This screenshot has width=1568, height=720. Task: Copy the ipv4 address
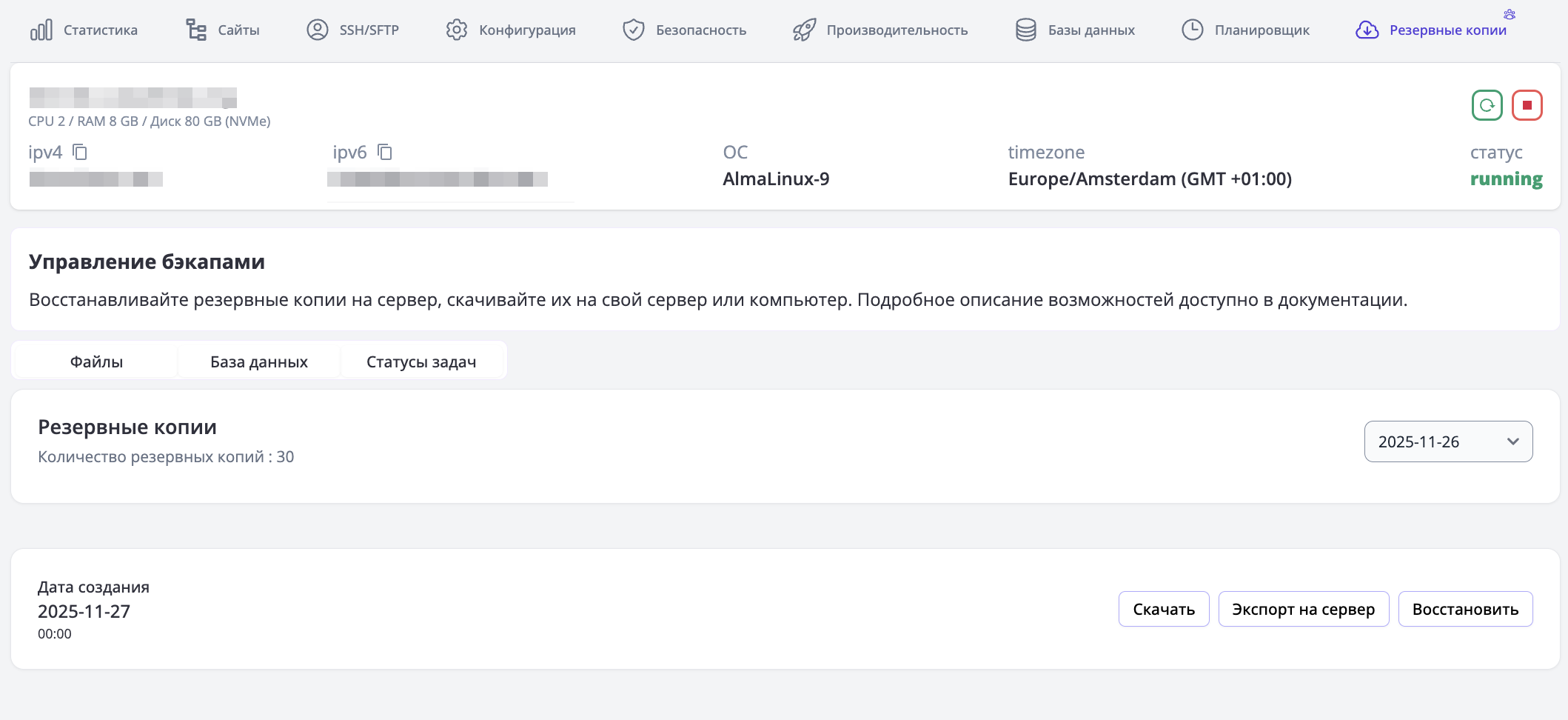[80, 153]
